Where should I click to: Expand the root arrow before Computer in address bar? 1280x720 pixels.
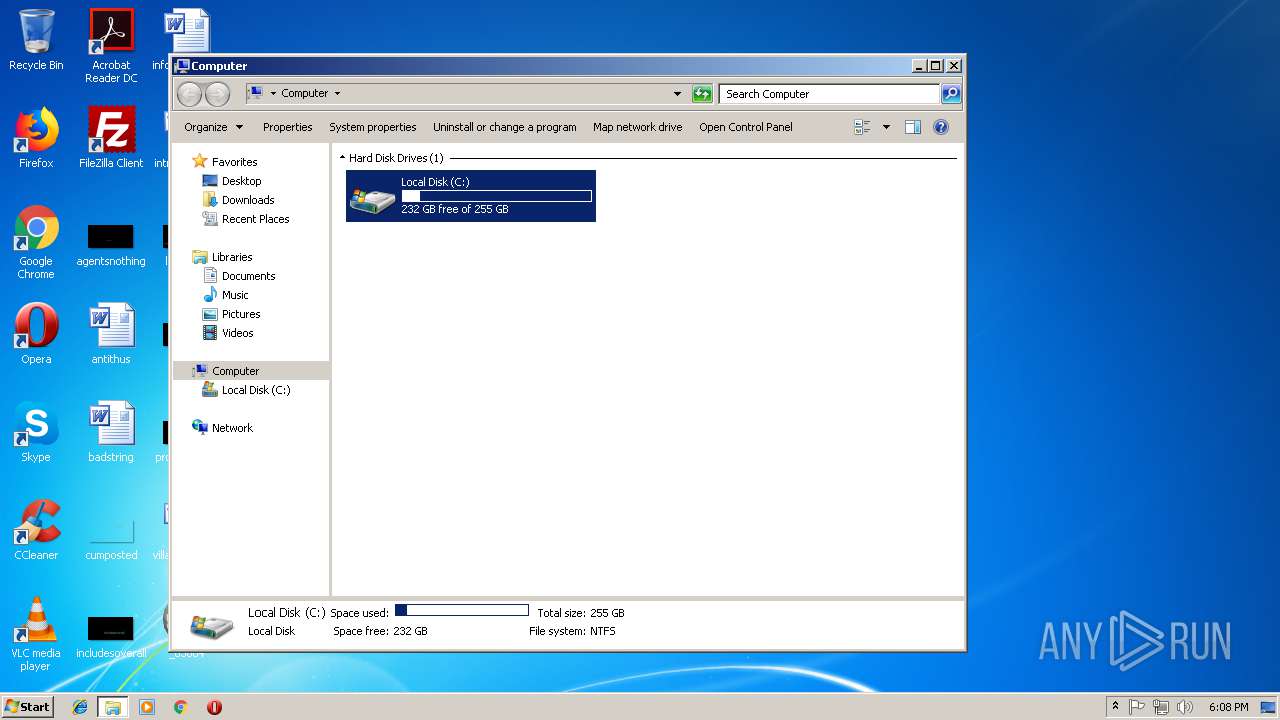coord(273,94)
